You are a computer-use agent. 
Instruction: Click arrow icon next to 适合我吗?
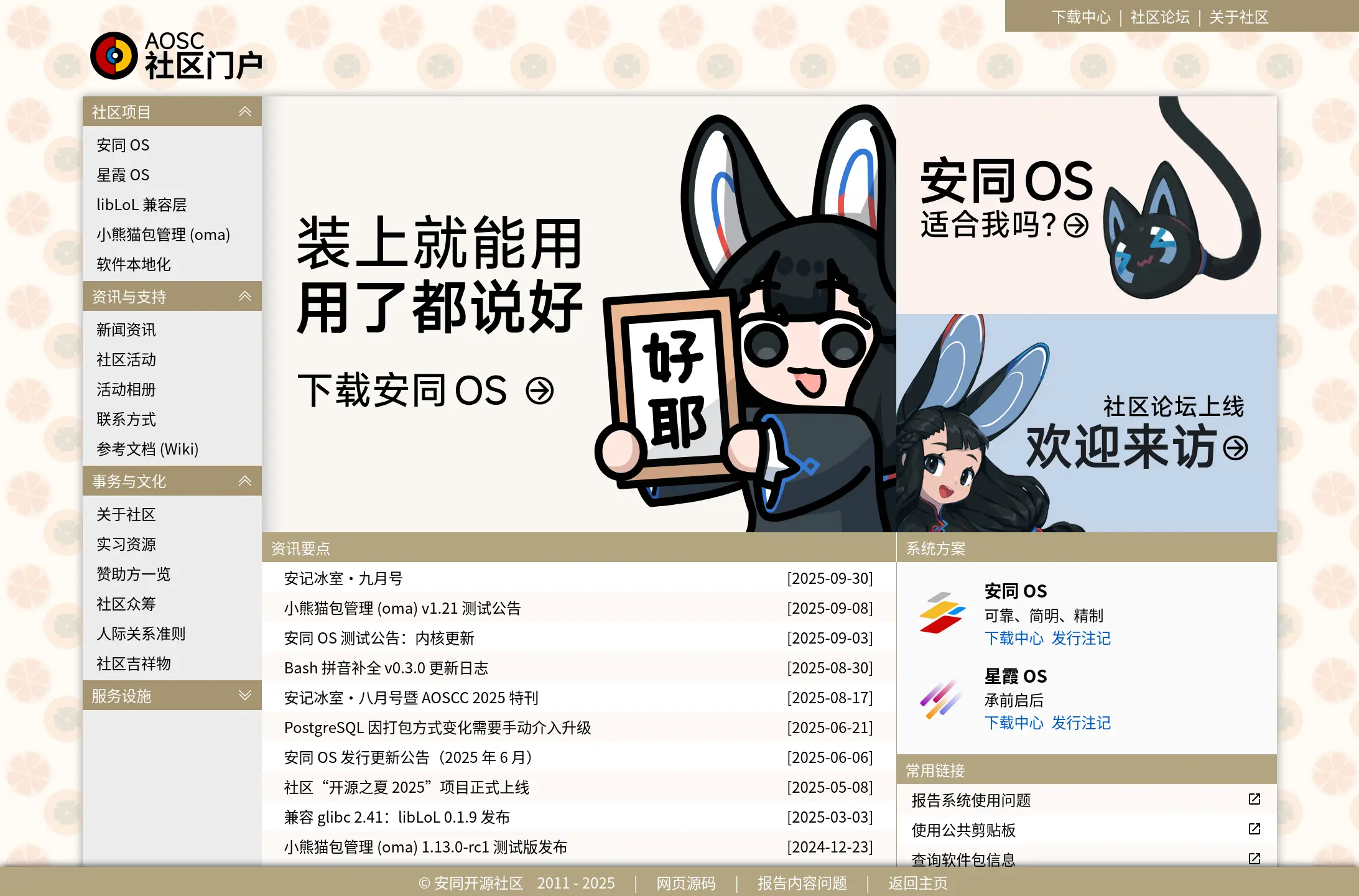tap(1076, 226)
